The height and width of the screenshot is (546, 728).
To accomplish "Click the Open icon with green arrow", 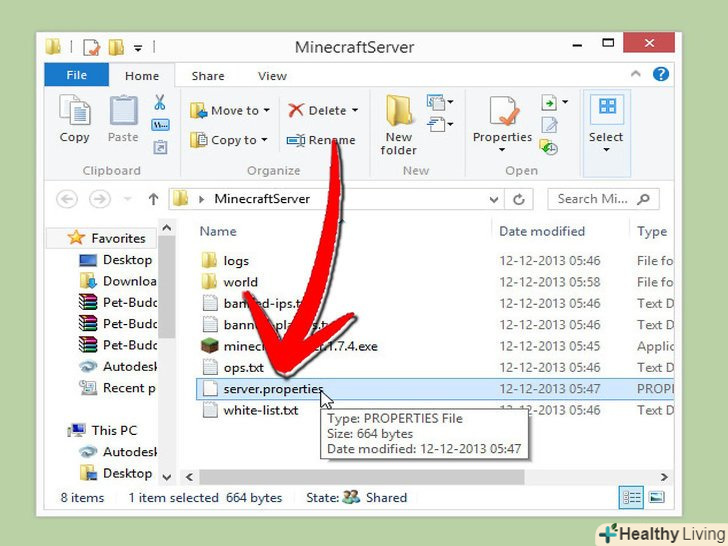I will (x=549, y=102).
